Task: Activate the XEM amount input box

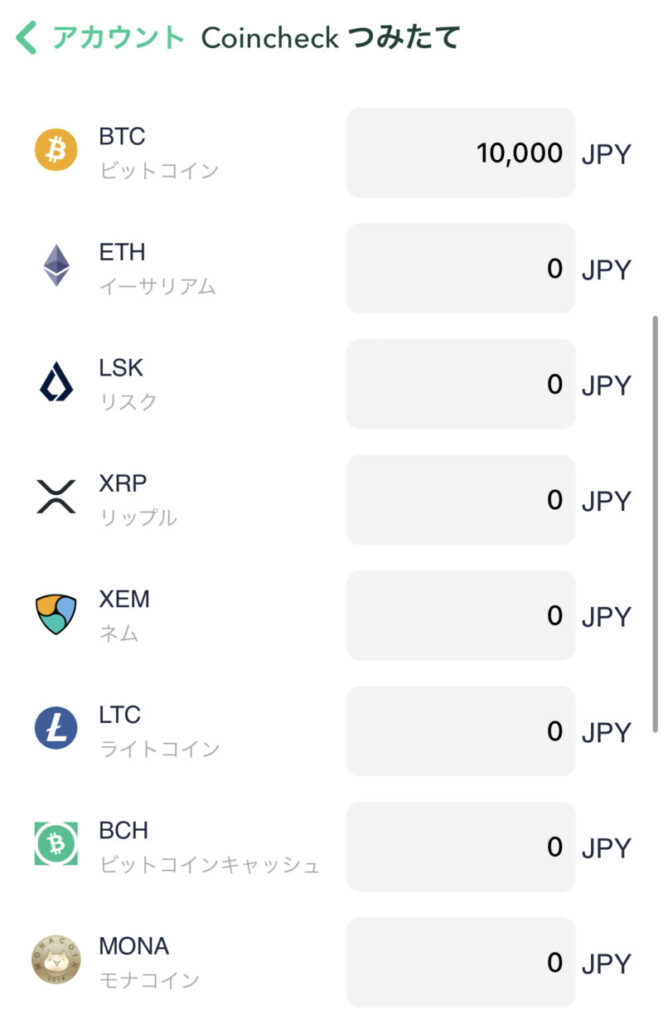Action: [x=461, y=615]
